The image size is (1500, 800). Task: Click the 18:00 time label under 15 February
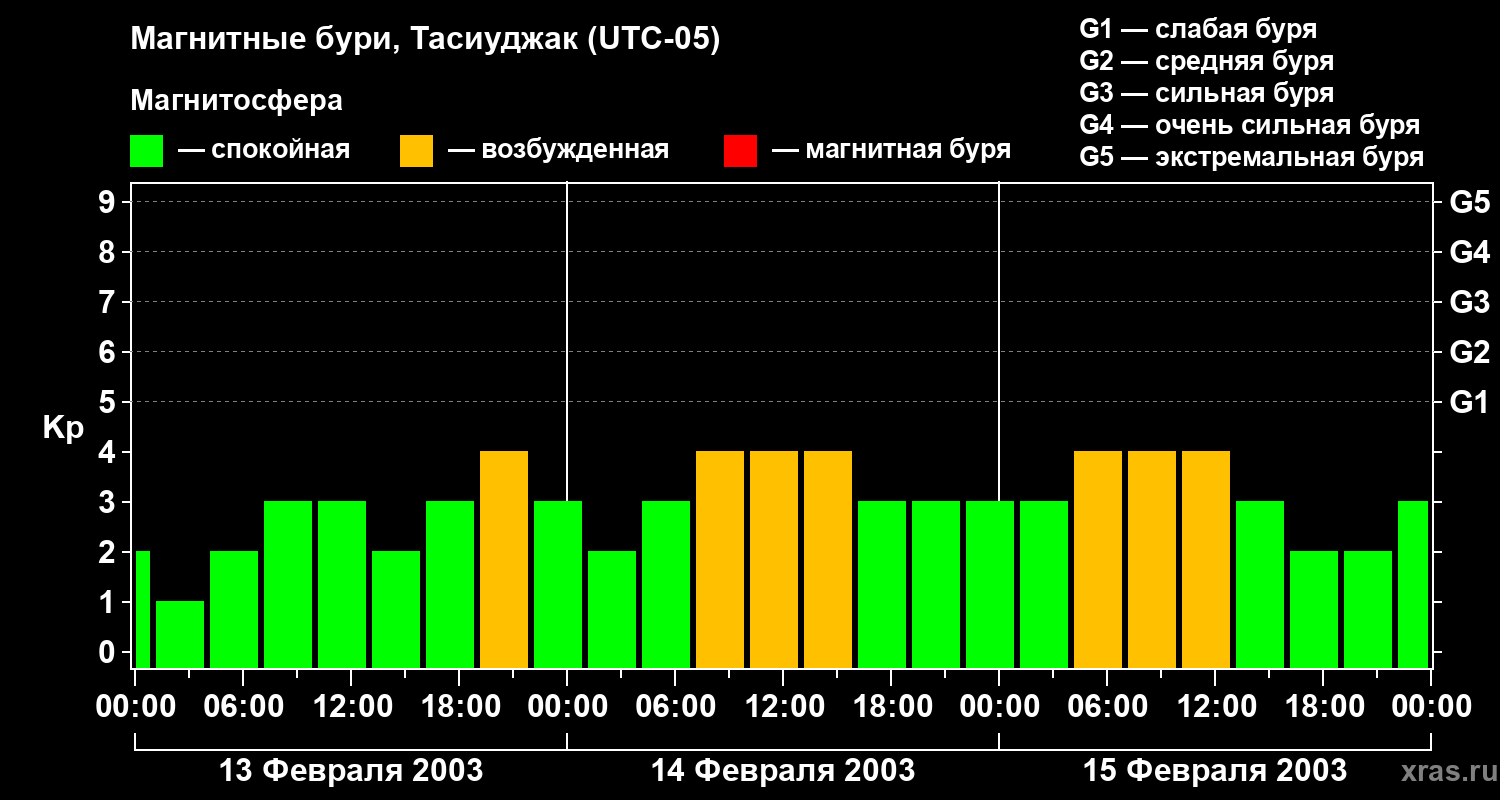[1323, 707]
